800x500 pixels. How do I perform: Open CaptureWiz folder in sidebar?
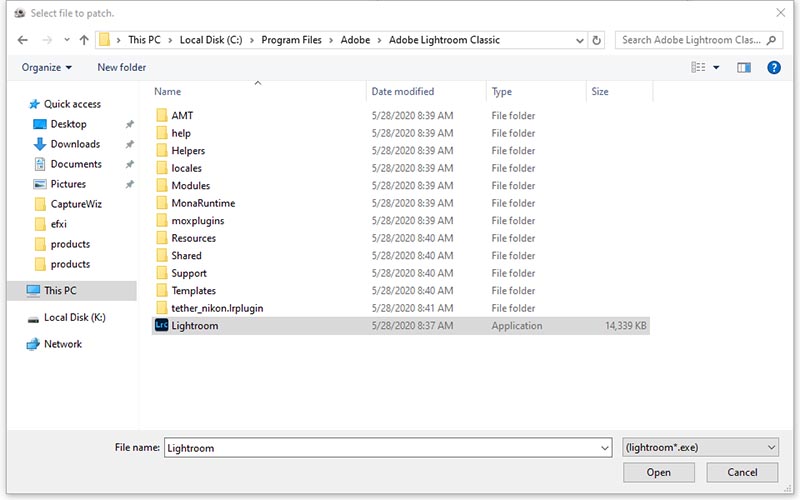[x=76, y=204]
